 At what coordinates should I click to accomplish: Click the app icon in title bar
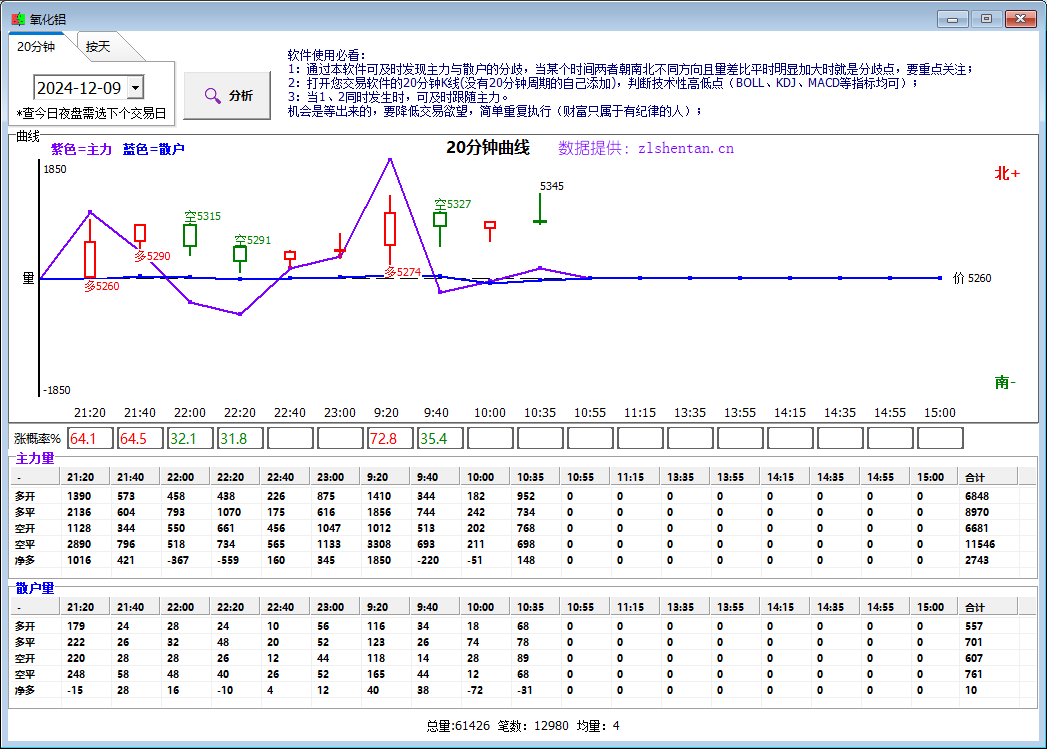(17, 18)
